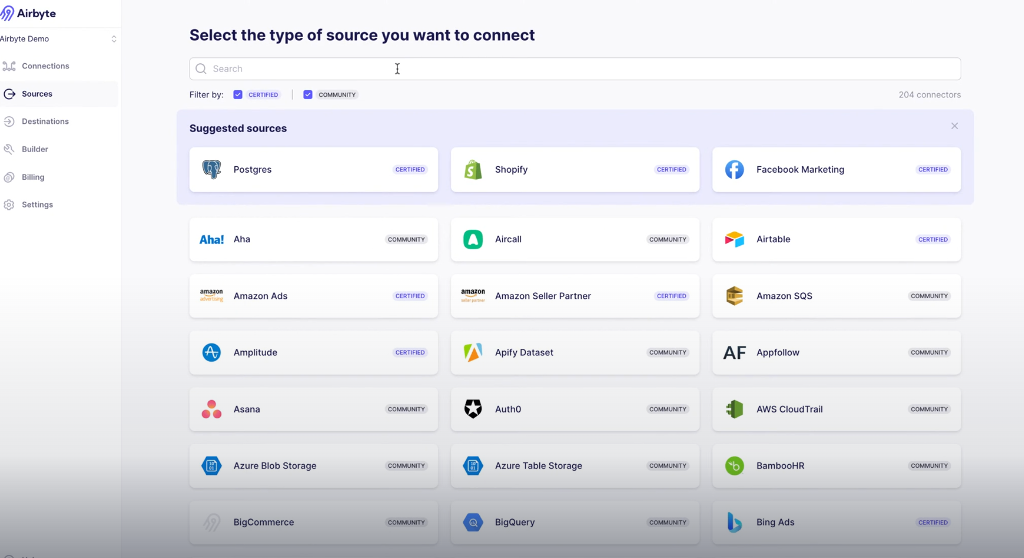This screenshot has width=1024, height=558.
Task: Click into the Search connectors field
Action: (575, 69)
